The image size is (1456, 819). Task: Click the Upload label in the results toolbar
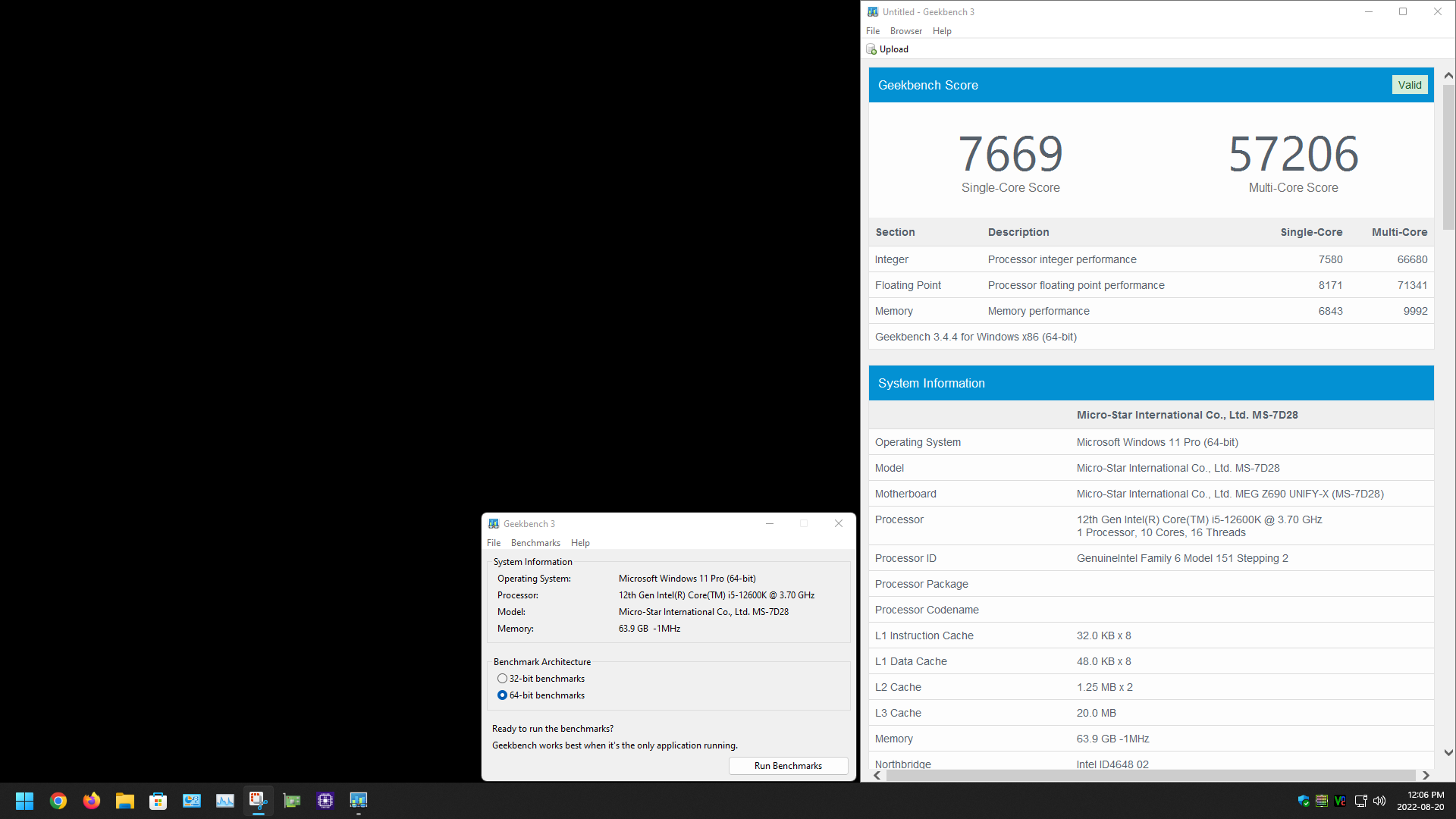click(894, 49)
